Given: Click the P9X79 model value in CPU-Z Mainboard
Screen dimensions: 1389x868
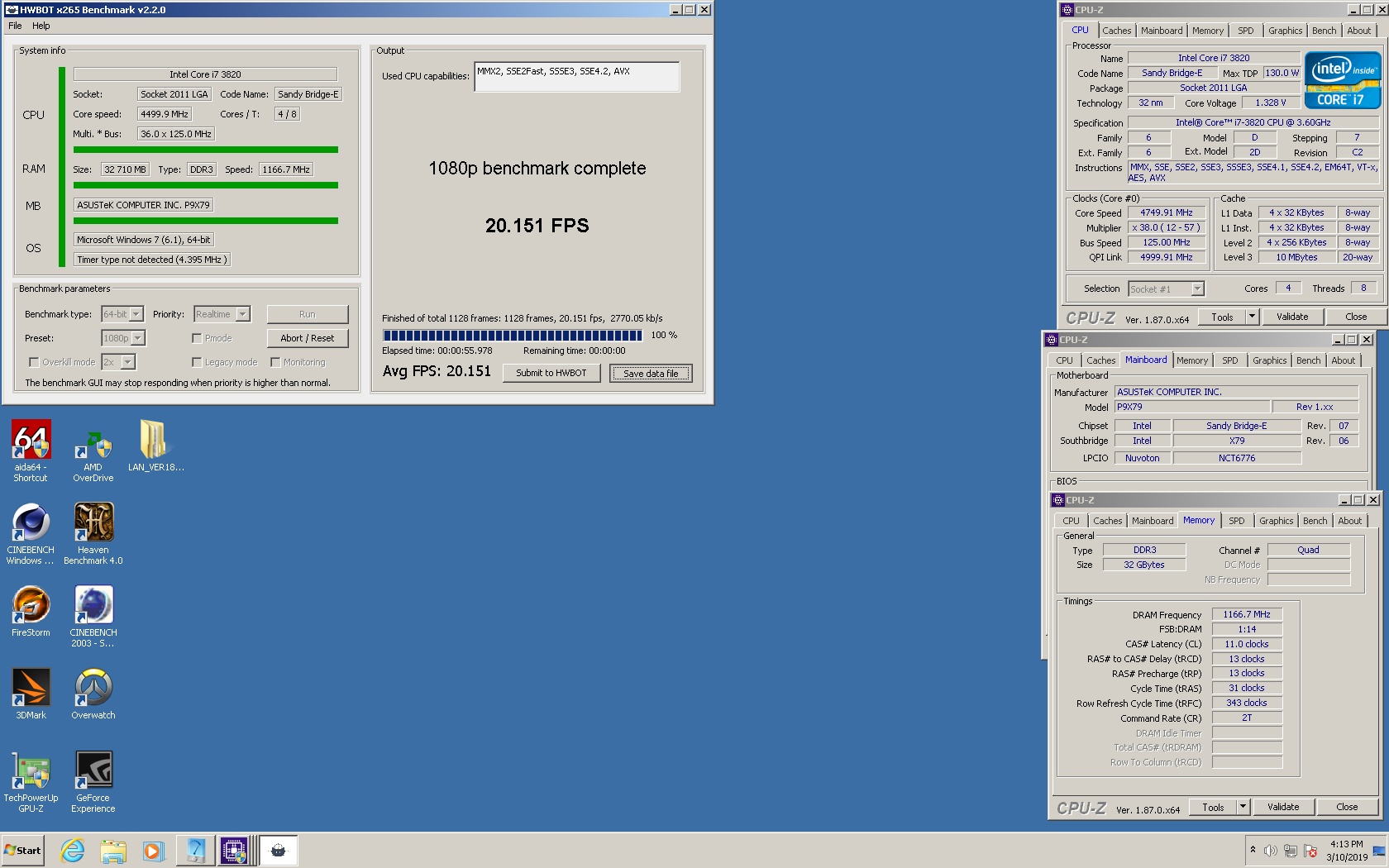Looking at the screenshot, I should 1192,407.
